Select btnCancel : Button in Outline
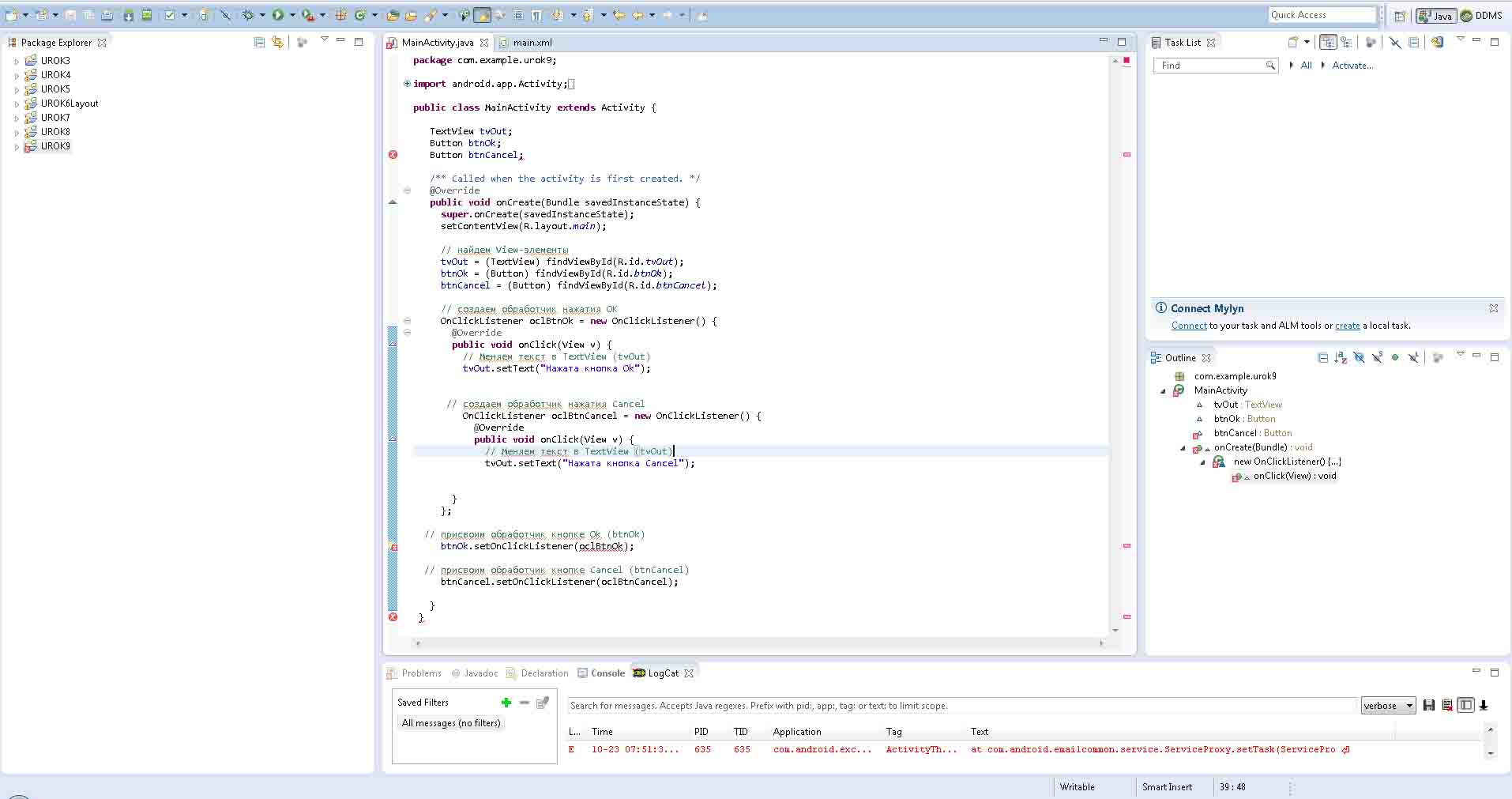 [1252, 433]
